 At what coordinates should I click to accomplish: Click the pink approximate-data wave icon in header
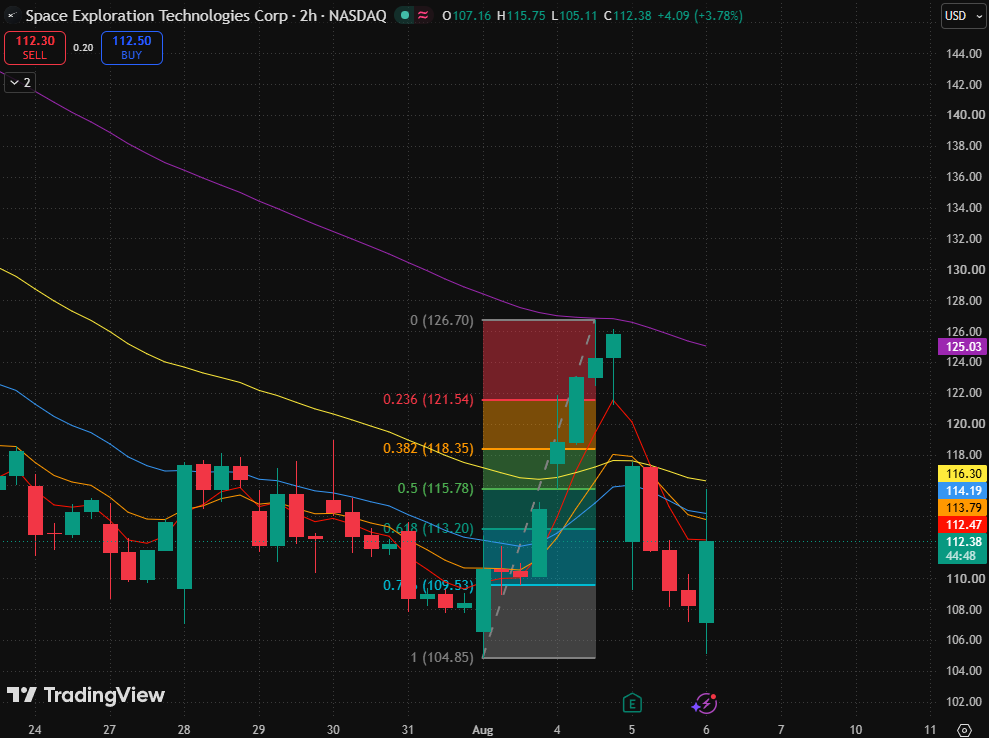(x=423, y=15)
